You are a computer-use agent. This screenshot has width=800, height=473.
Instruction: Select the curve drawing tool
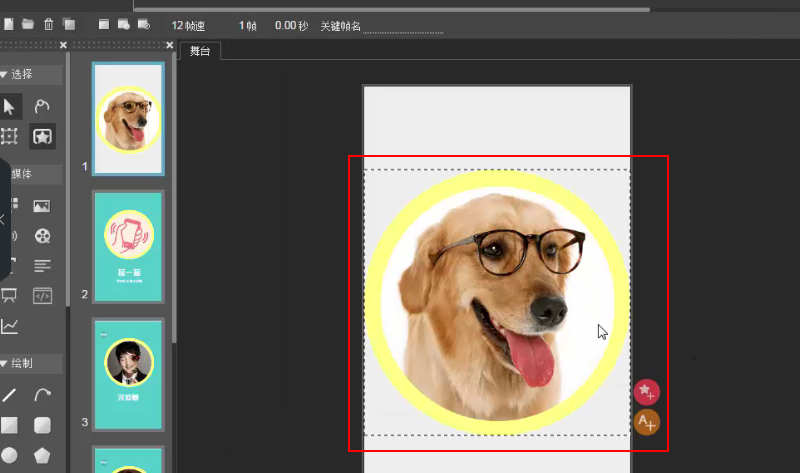(x=42, y=395)
